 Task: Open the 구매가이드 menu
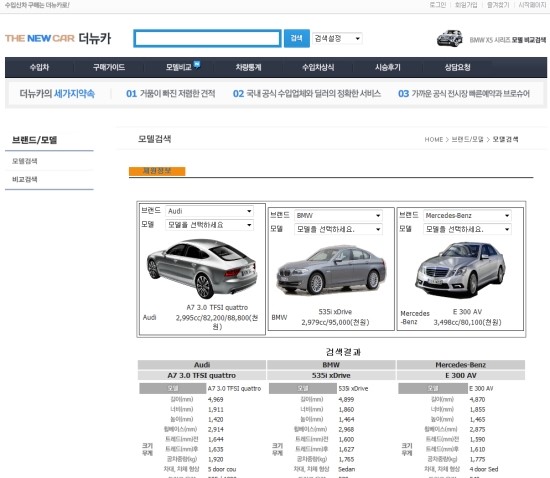coord(109,67)
